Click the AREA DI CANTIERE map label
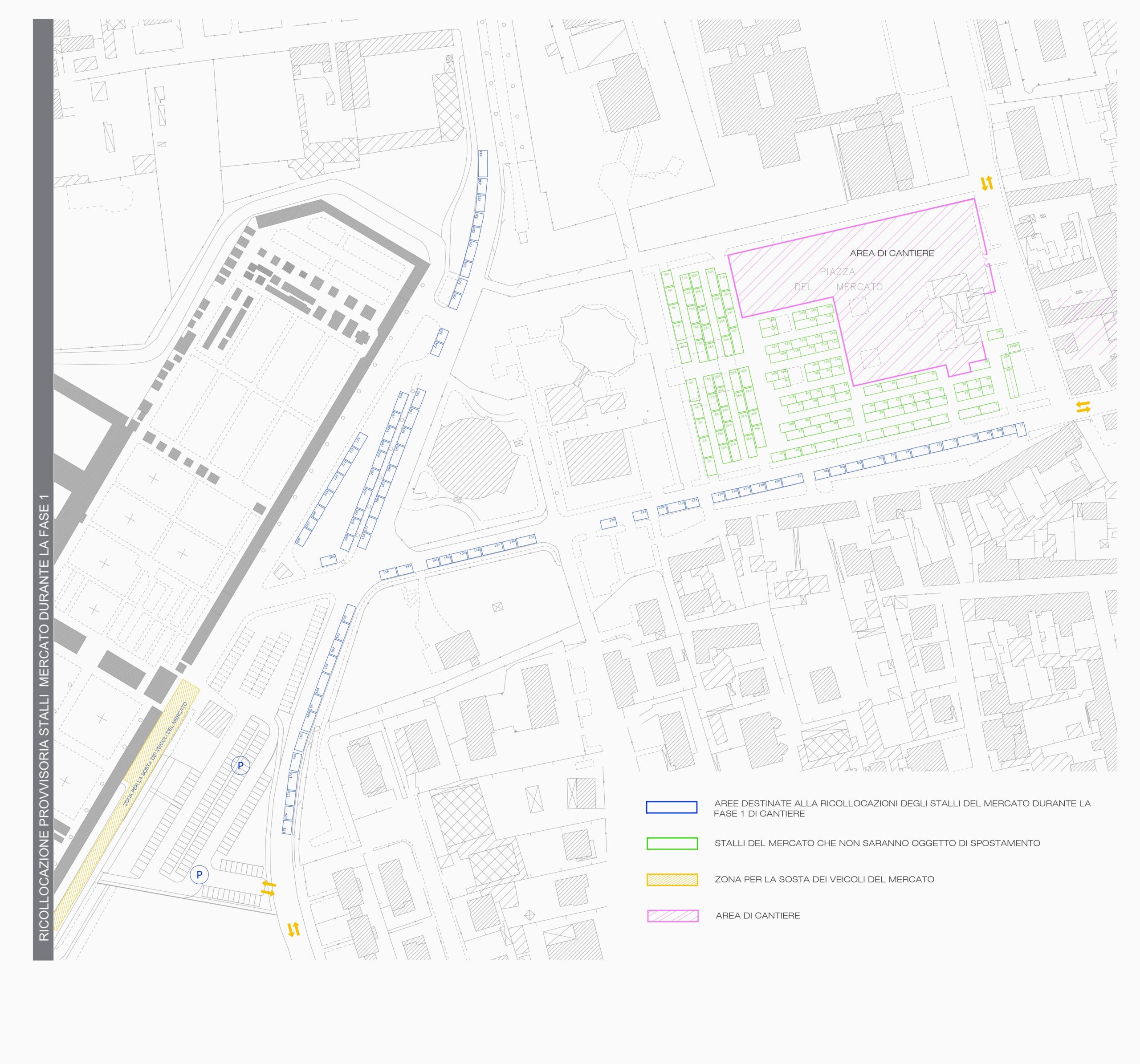 tap(892, 253)
